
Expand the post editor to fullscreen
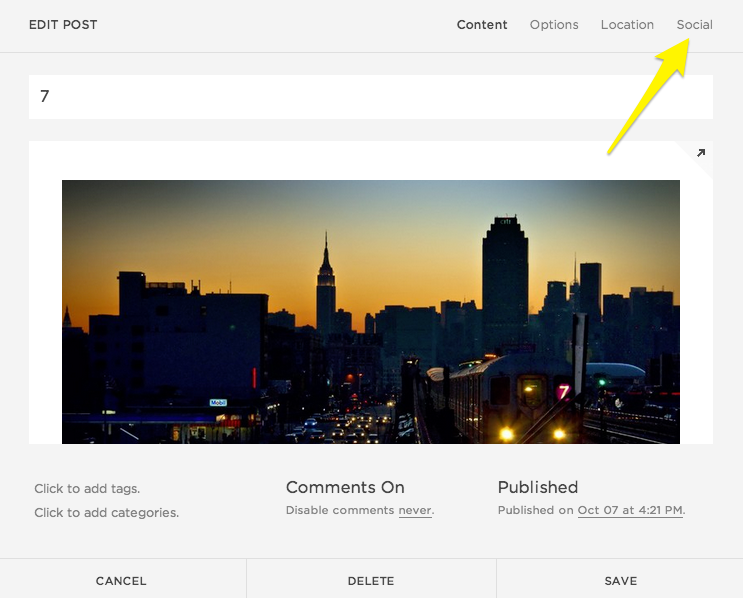[700, 153]
